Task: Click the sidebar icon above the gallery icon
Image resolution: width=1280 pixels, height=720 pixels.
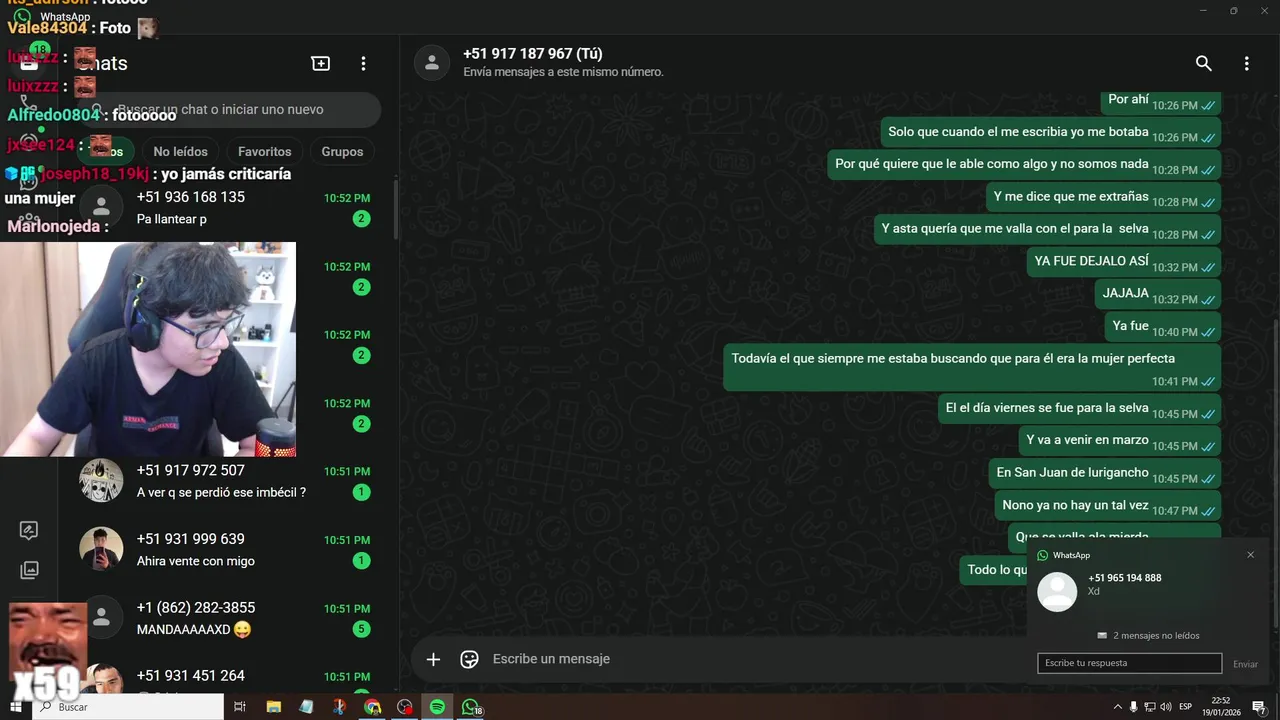Action: [x=29, y=531]
